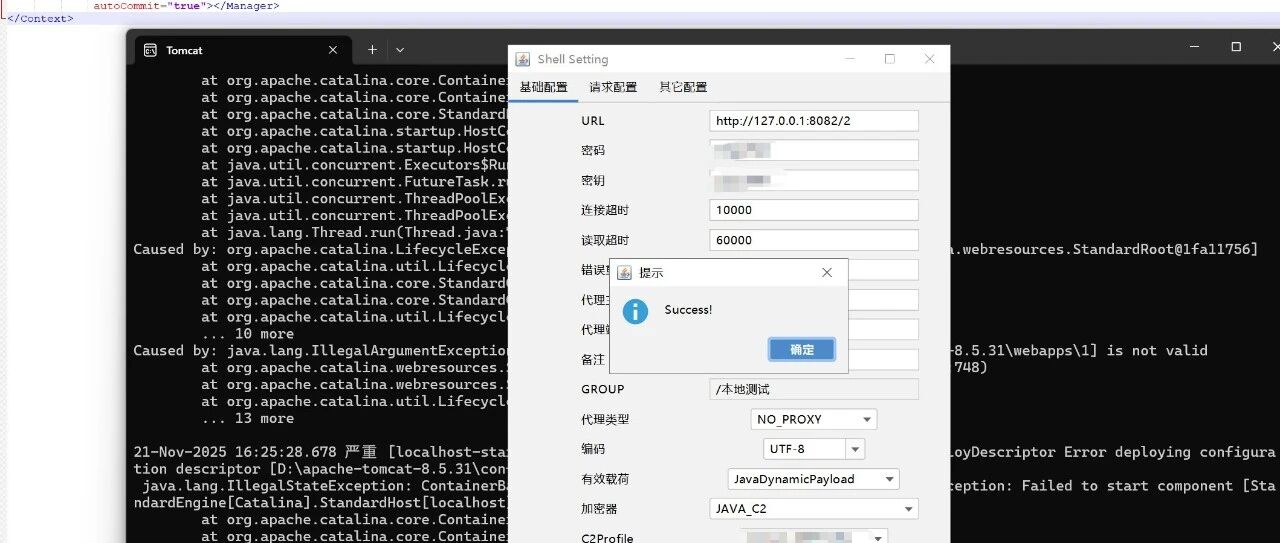Close the Shell Setting window
1280x543 pixels.
pos(929,59)
